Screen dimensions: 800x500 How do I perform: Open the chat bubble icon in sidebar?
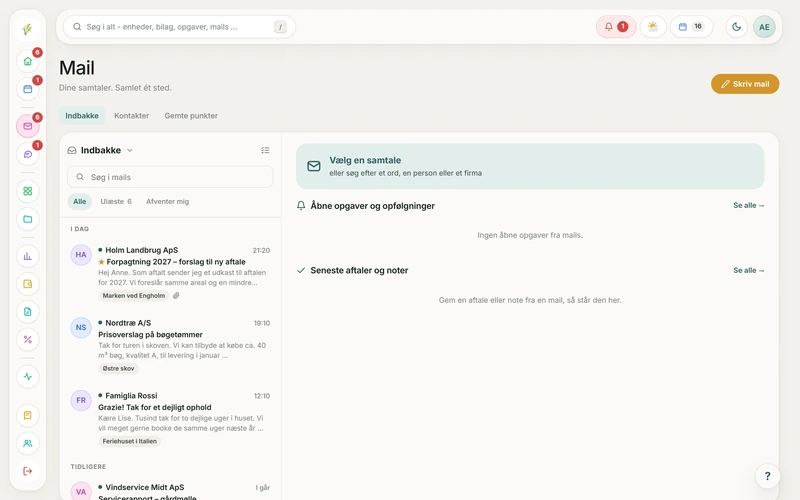point(28,154)
